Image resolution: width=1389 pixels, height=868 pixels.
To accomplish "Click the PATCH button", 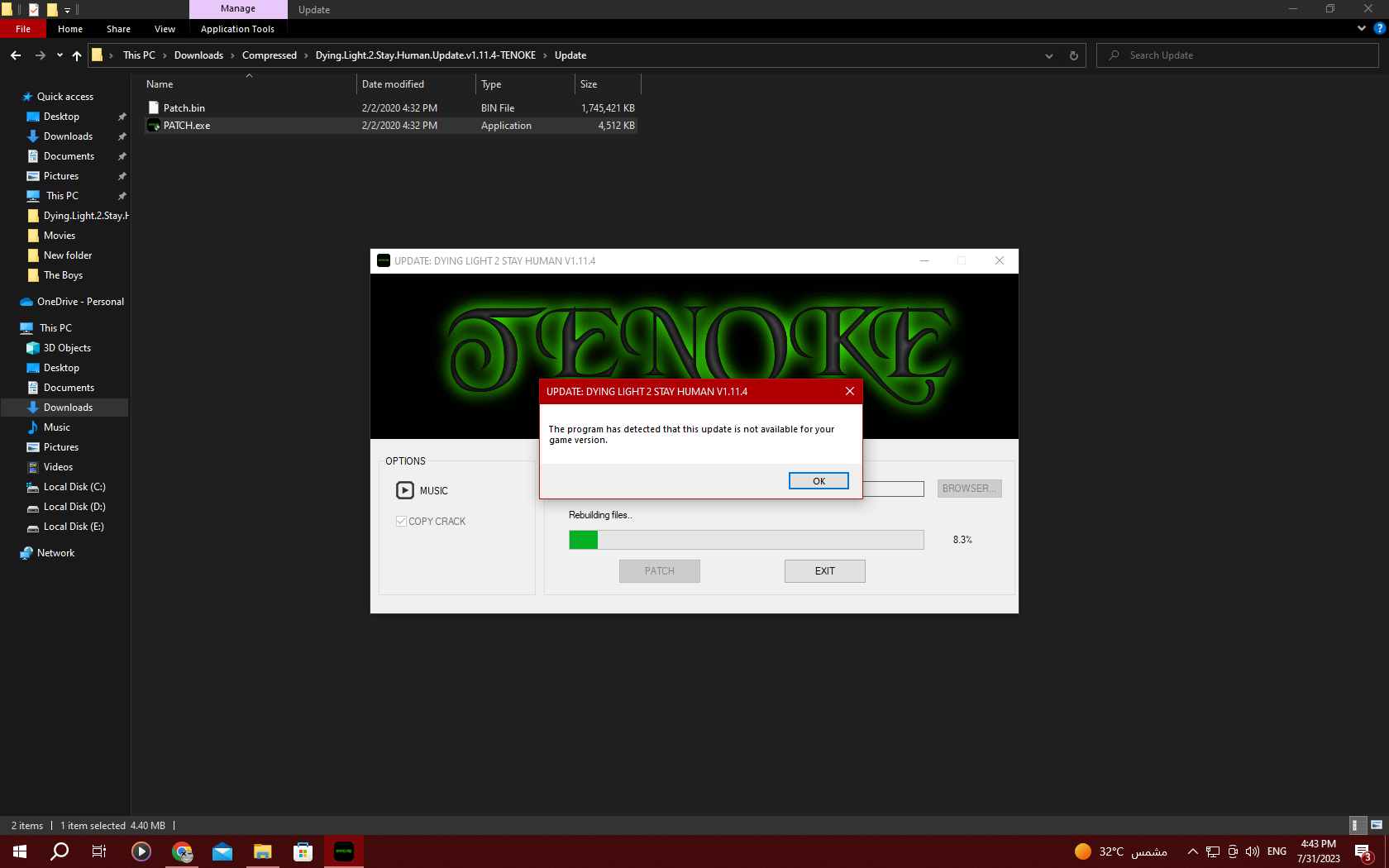I will coord(659,571).
